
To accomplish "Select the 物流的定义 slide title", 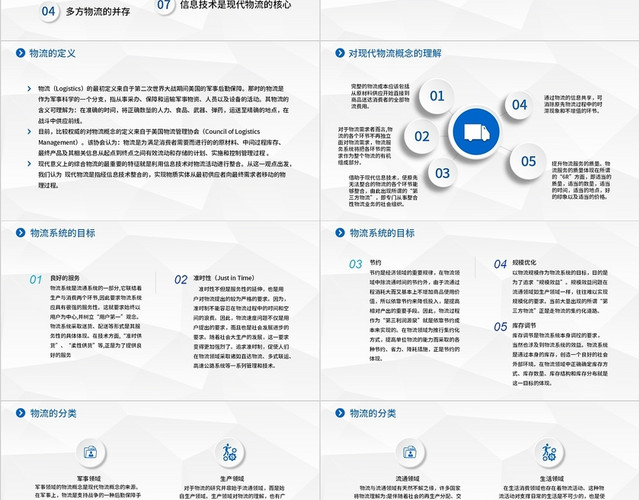I will pos(52,53).
